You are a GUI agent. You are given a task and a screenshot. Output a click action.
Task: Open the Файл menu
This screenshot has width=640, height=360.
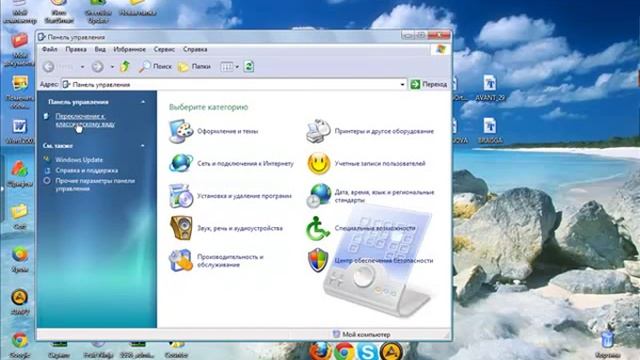(50, 49)
